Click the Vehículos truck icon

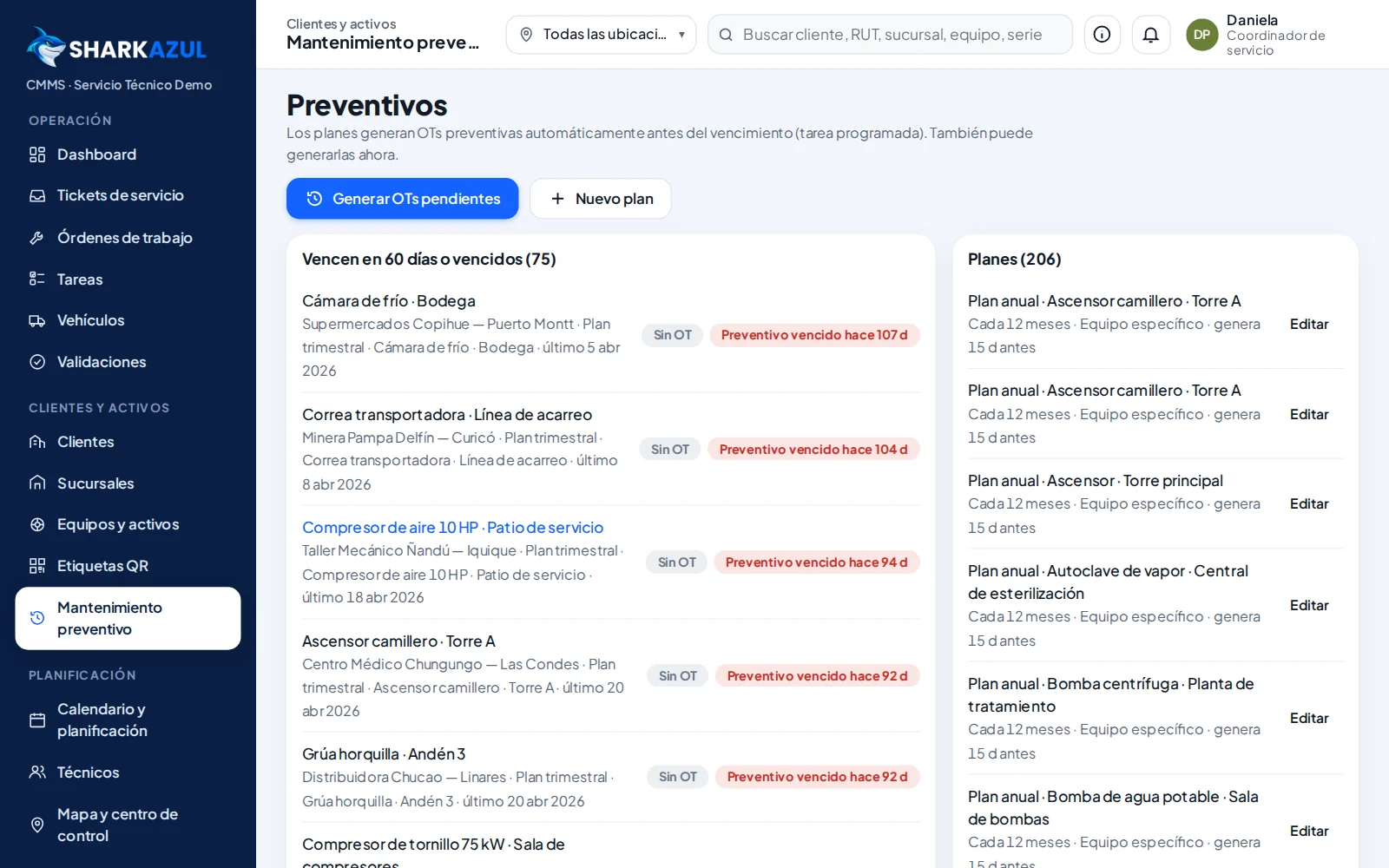pos(37,320)
